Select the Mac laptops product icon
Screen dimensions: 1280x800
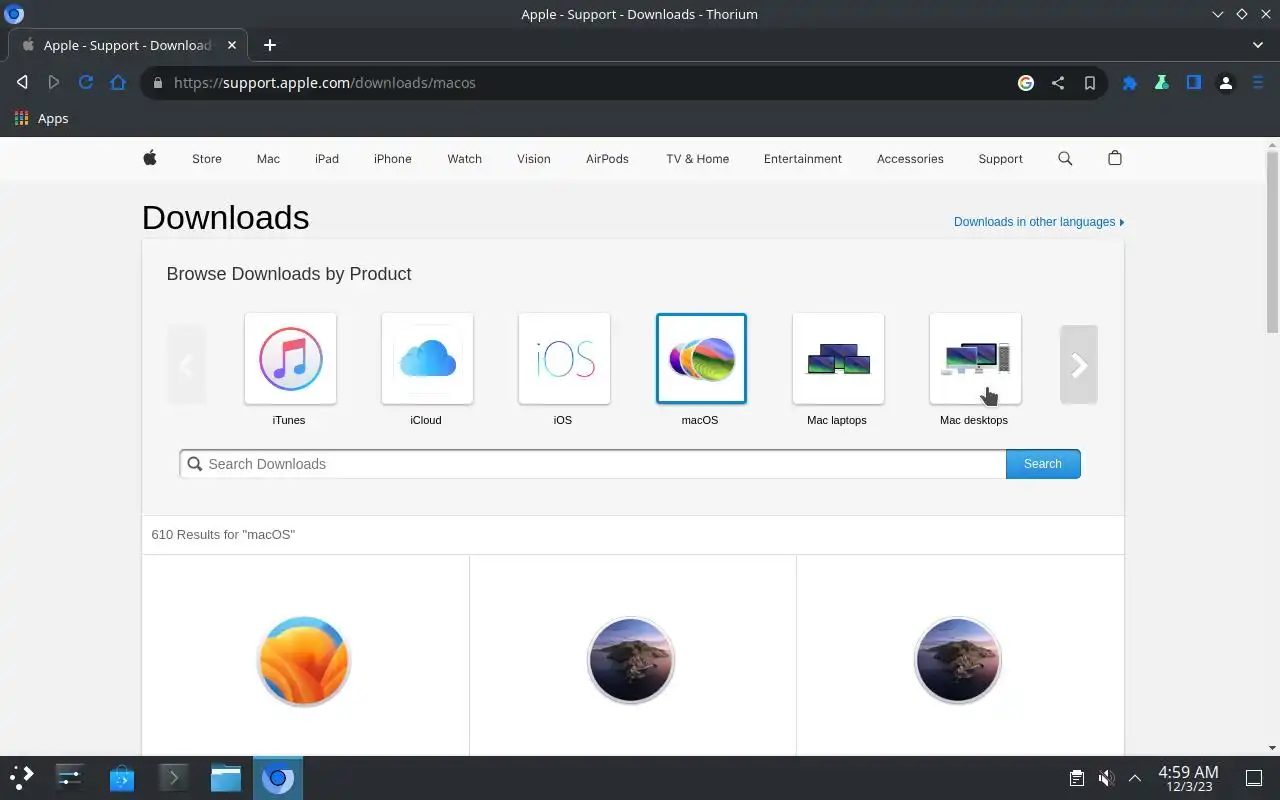[x=838, y=358]
